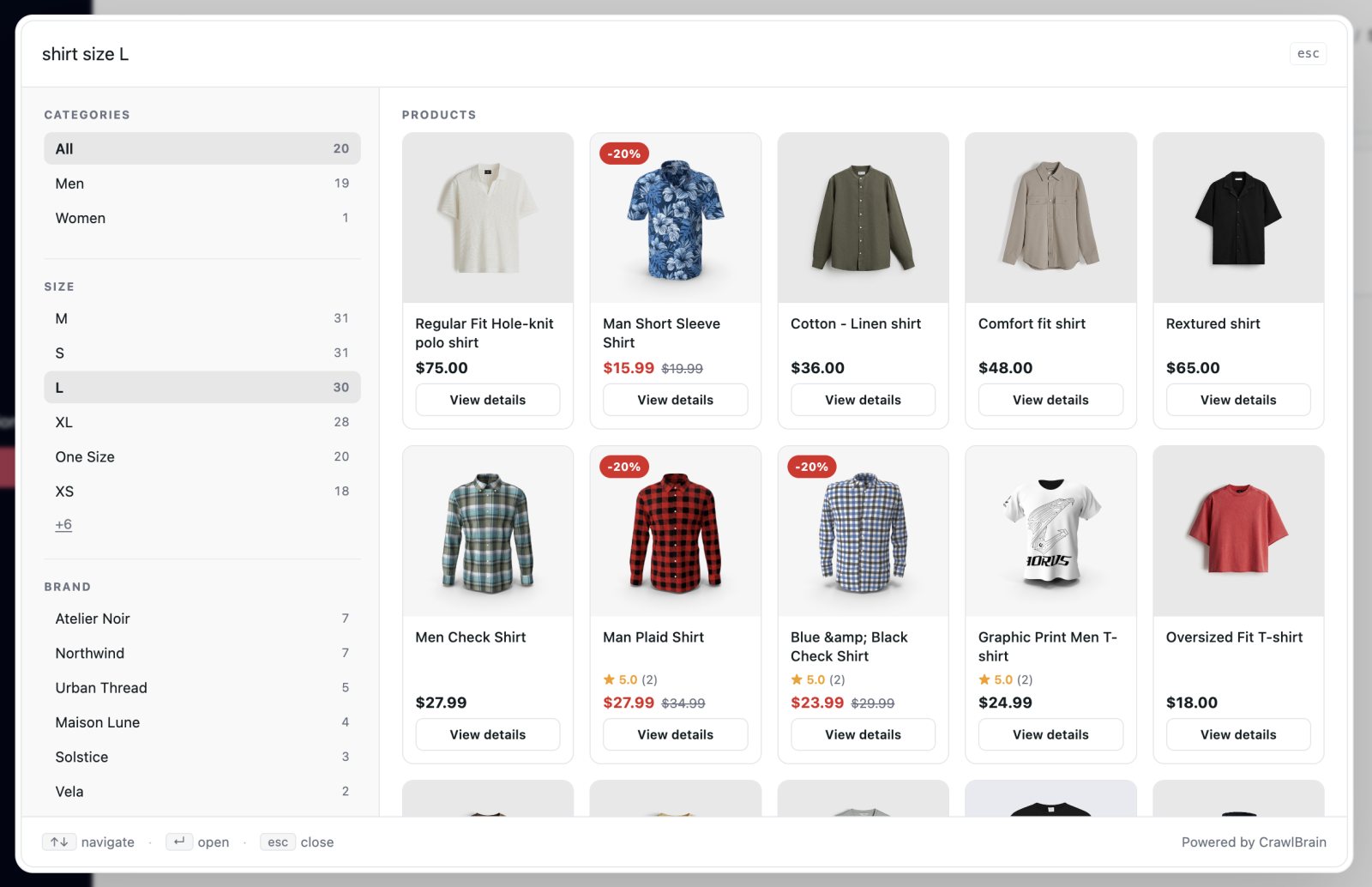This screenshot has width=1372, height=887.
Task: View details for Cotton - Linen shirt
Action: click(x=863, y=400)
